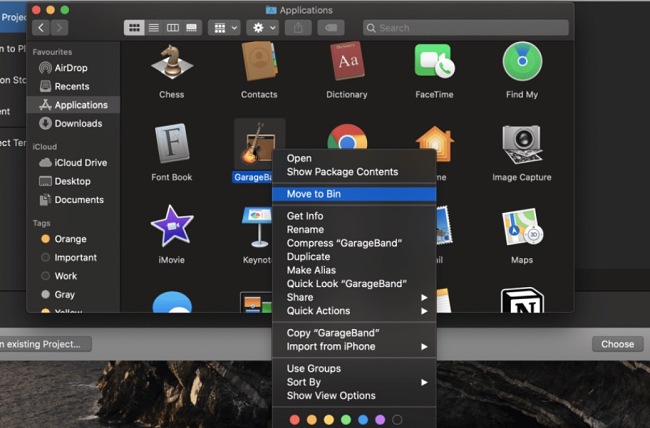Switch to list view
The height and width of the screenshot is (428, 650).
[x=153, y=28]
